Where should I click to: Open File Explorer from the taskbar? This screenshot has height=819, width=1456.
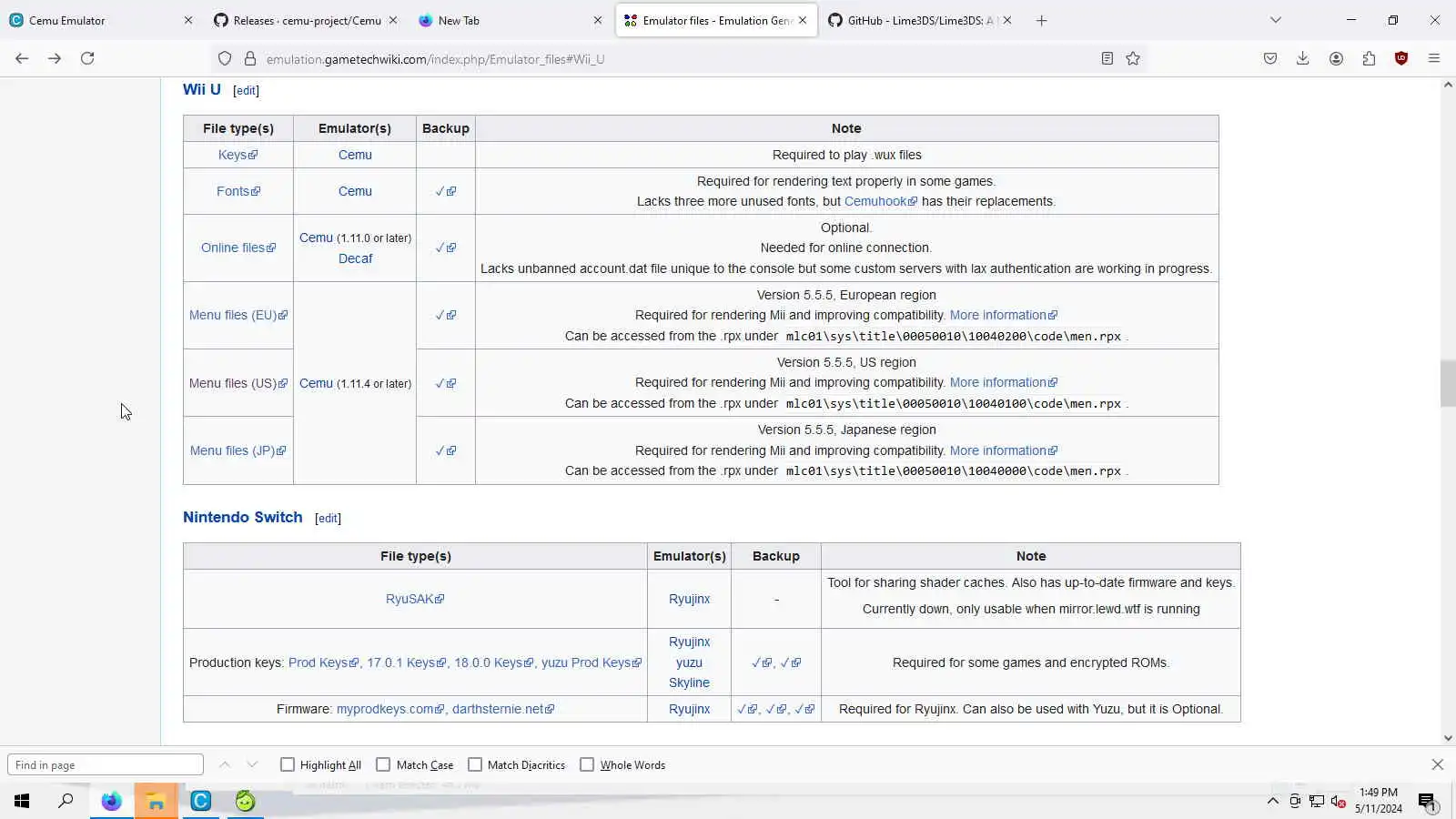(x=156, y=801)
